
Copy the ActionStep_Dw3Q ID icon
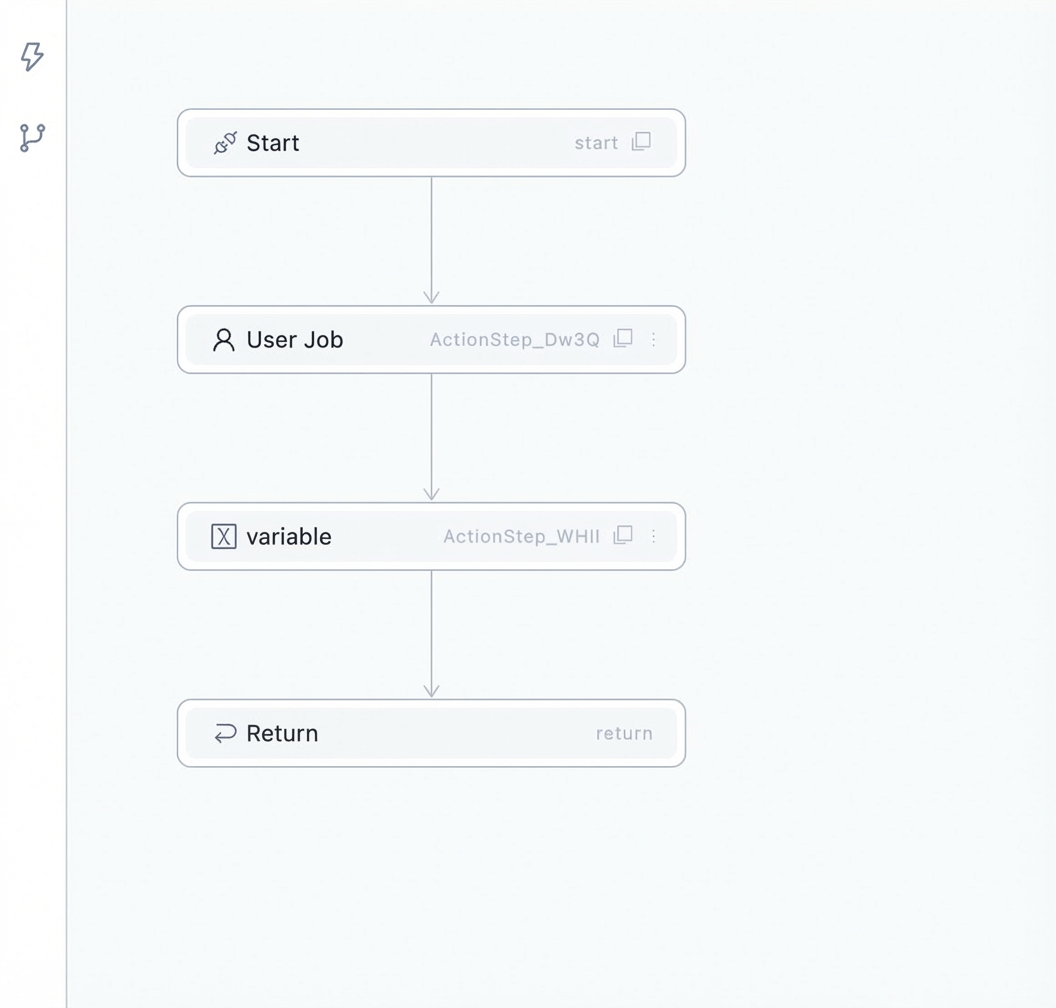[x=623, y=339]
